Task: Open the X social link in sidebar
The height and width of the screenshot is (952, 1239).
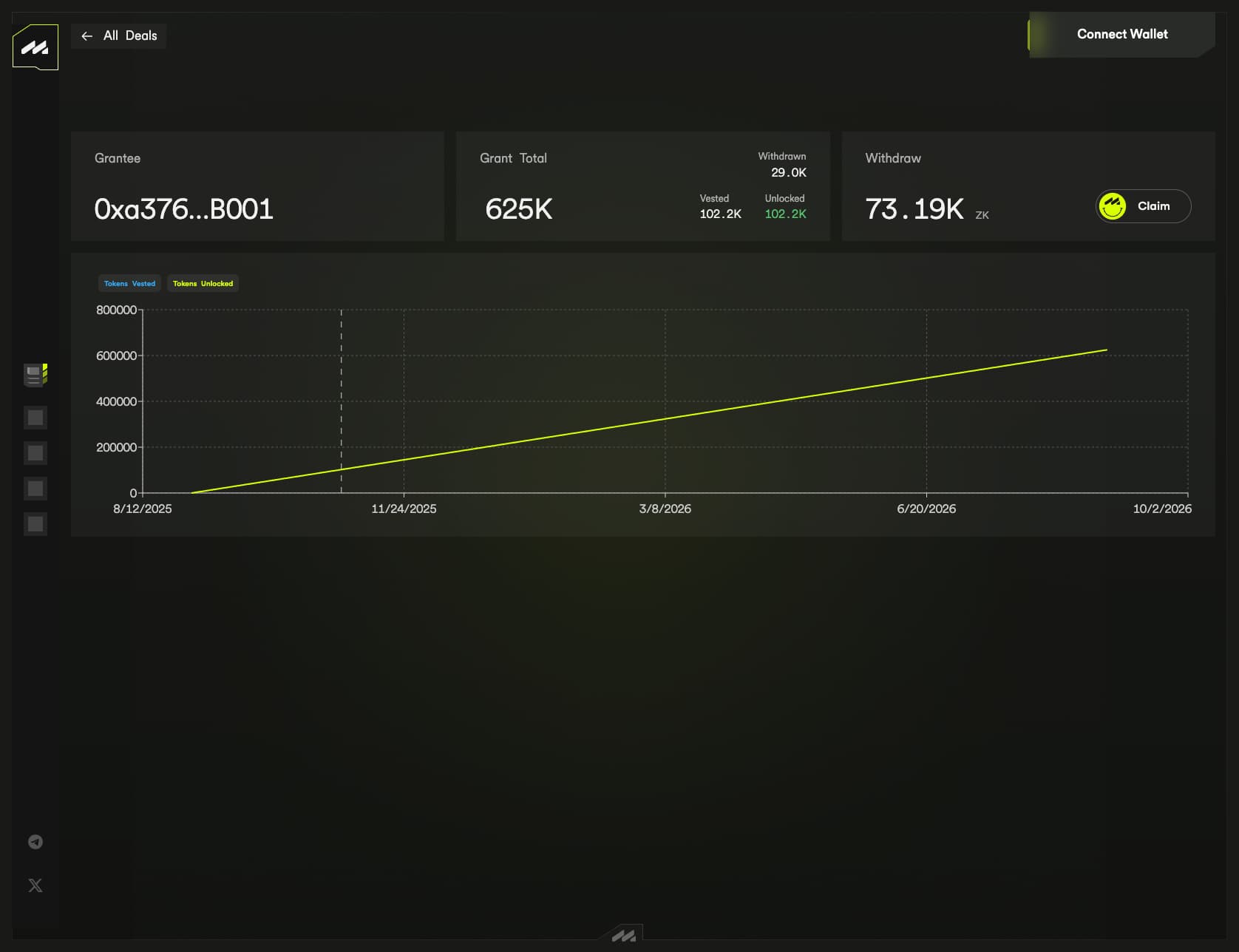Action: click(35, 885)
